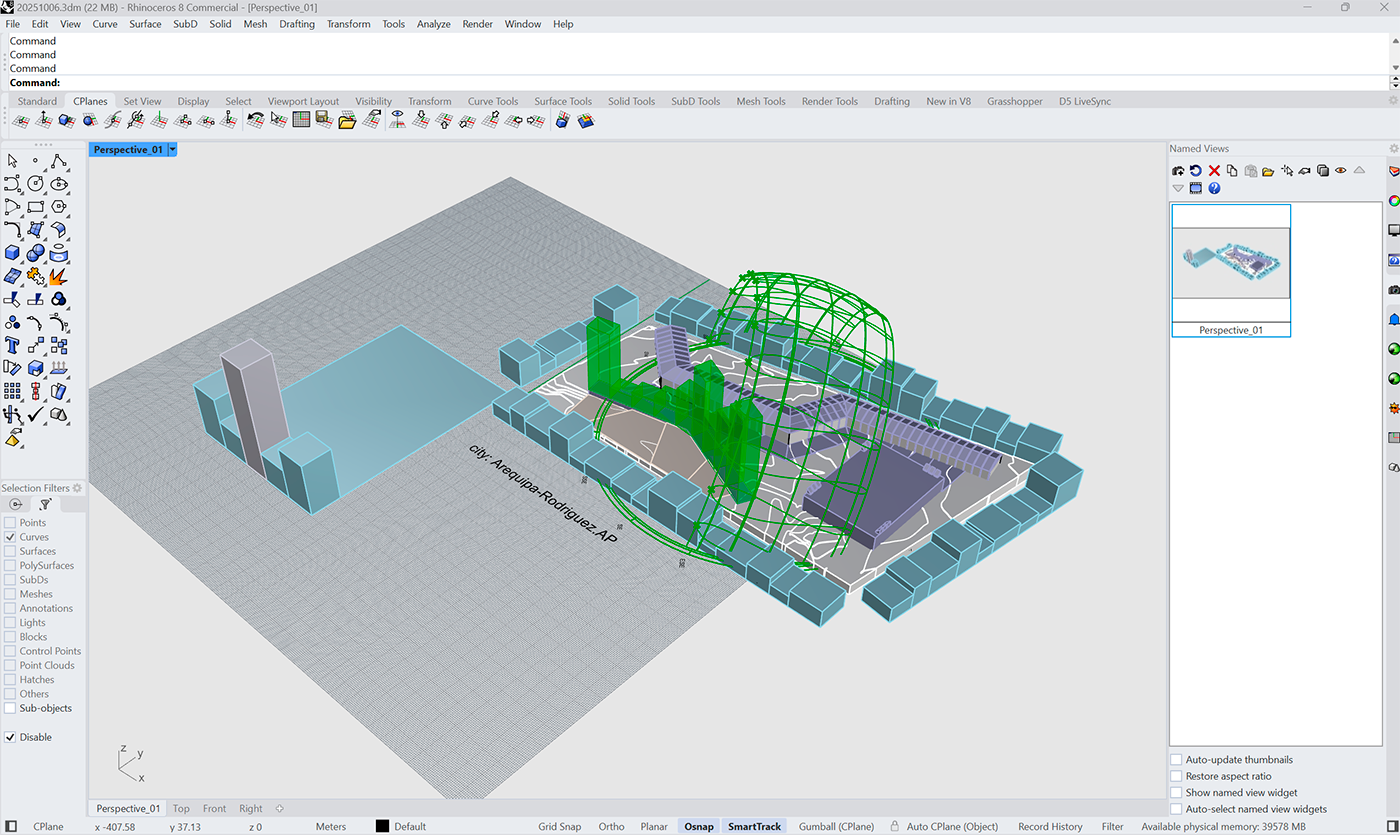Toggle the Osnap status bar option

click(x=699, y=826)
